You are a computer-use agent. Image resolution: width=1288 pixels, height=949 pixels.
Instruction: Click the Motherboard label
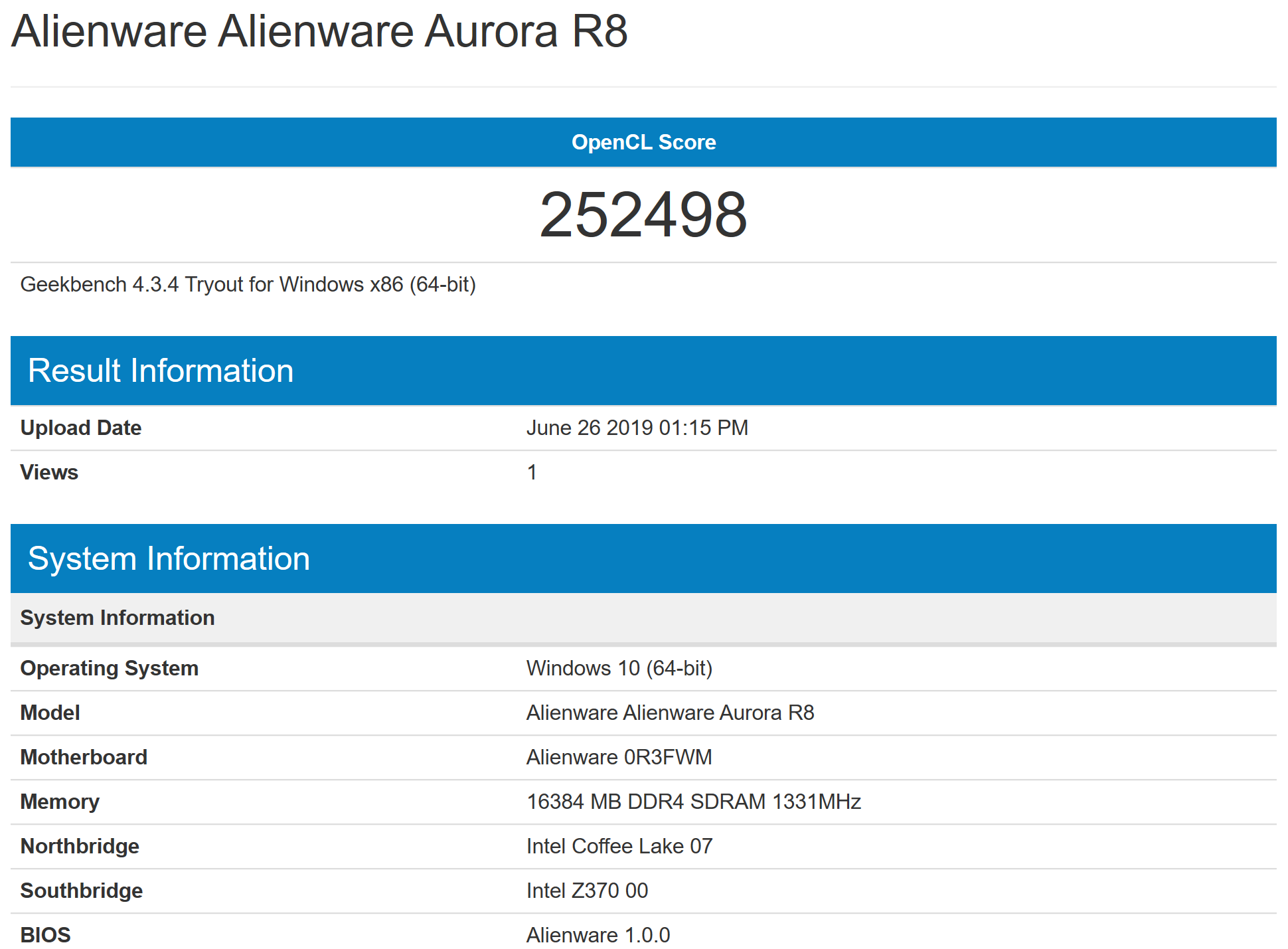point(84,757)
